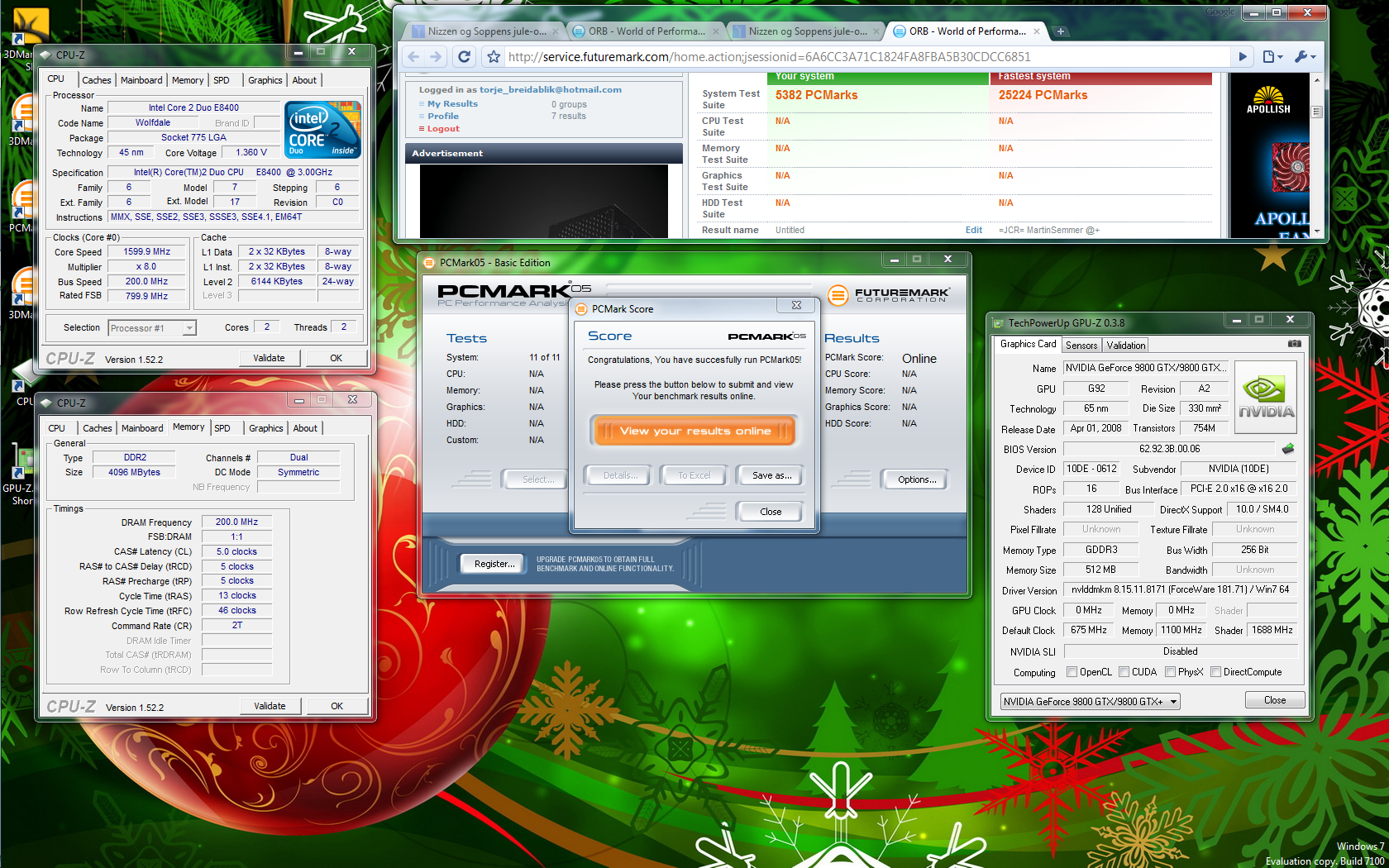Click Validate in the bottom CPU-Z window

coord(270,706)
